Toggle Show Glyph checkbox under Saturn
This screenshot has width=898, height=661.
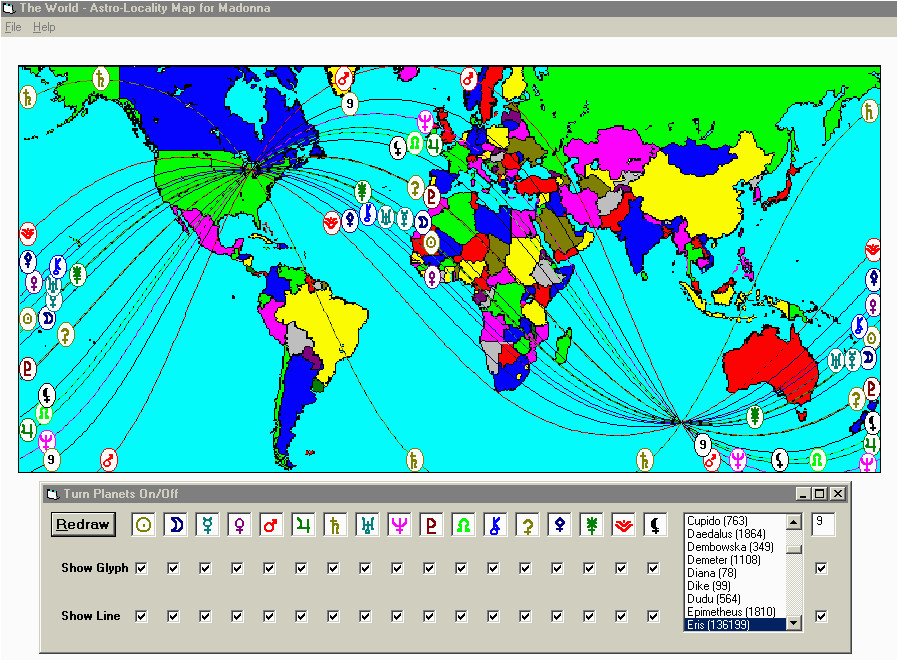[333, 568]
